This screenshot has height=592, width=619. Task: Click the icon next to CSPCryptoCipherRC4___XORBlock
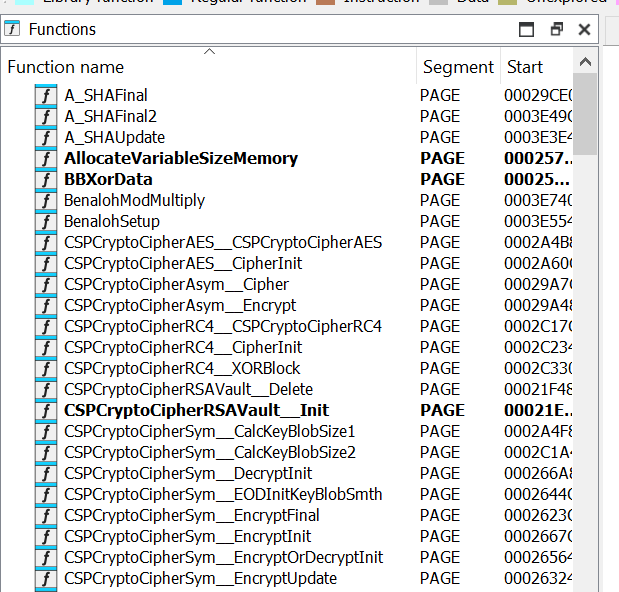46,369
